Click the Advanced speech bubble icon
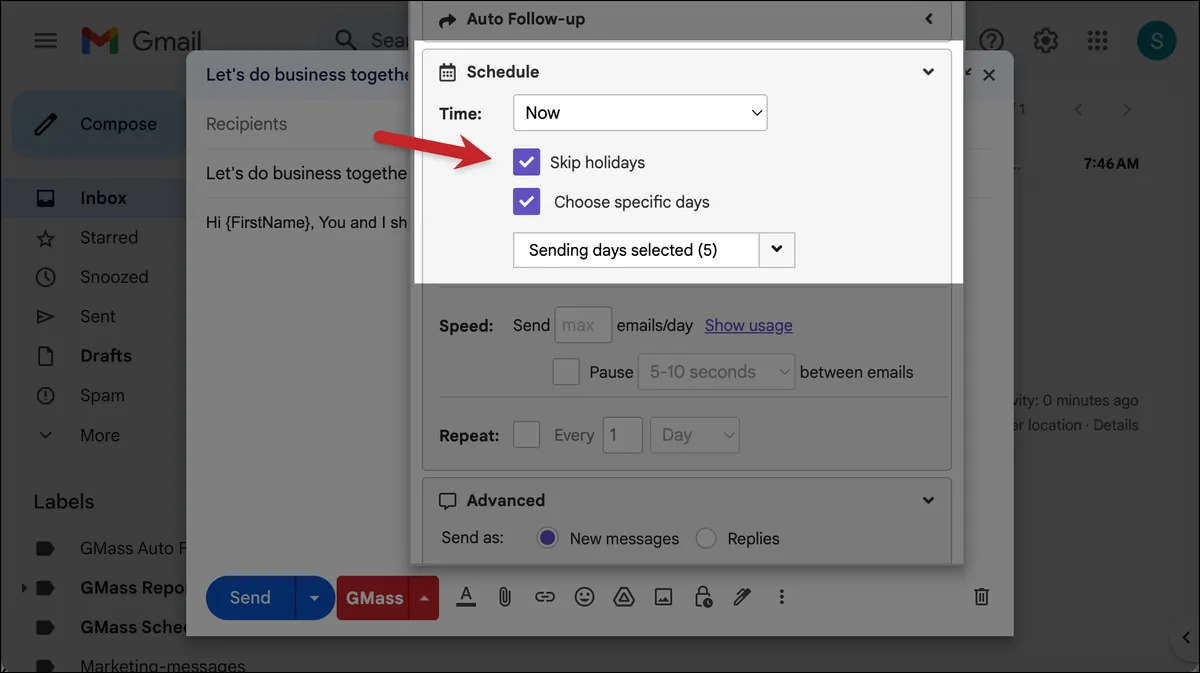Screen dimensions: 1200x673 [x=447, y=500]
